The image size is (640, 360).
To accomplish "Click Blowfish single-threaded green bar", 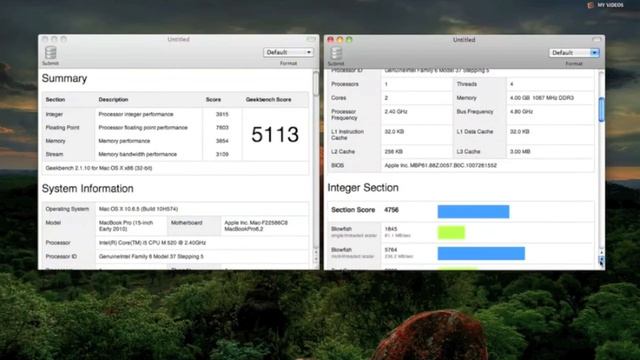I will pyautogui.click(x=451, y=232).
